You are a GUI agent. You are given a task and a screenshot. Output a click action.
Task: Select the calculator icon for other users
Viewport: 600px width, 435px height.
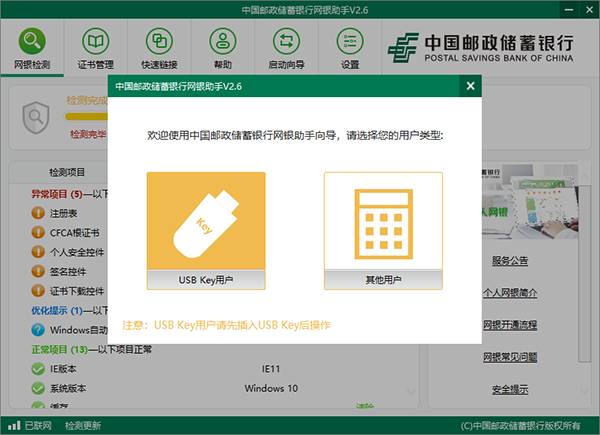coord(383,224)
